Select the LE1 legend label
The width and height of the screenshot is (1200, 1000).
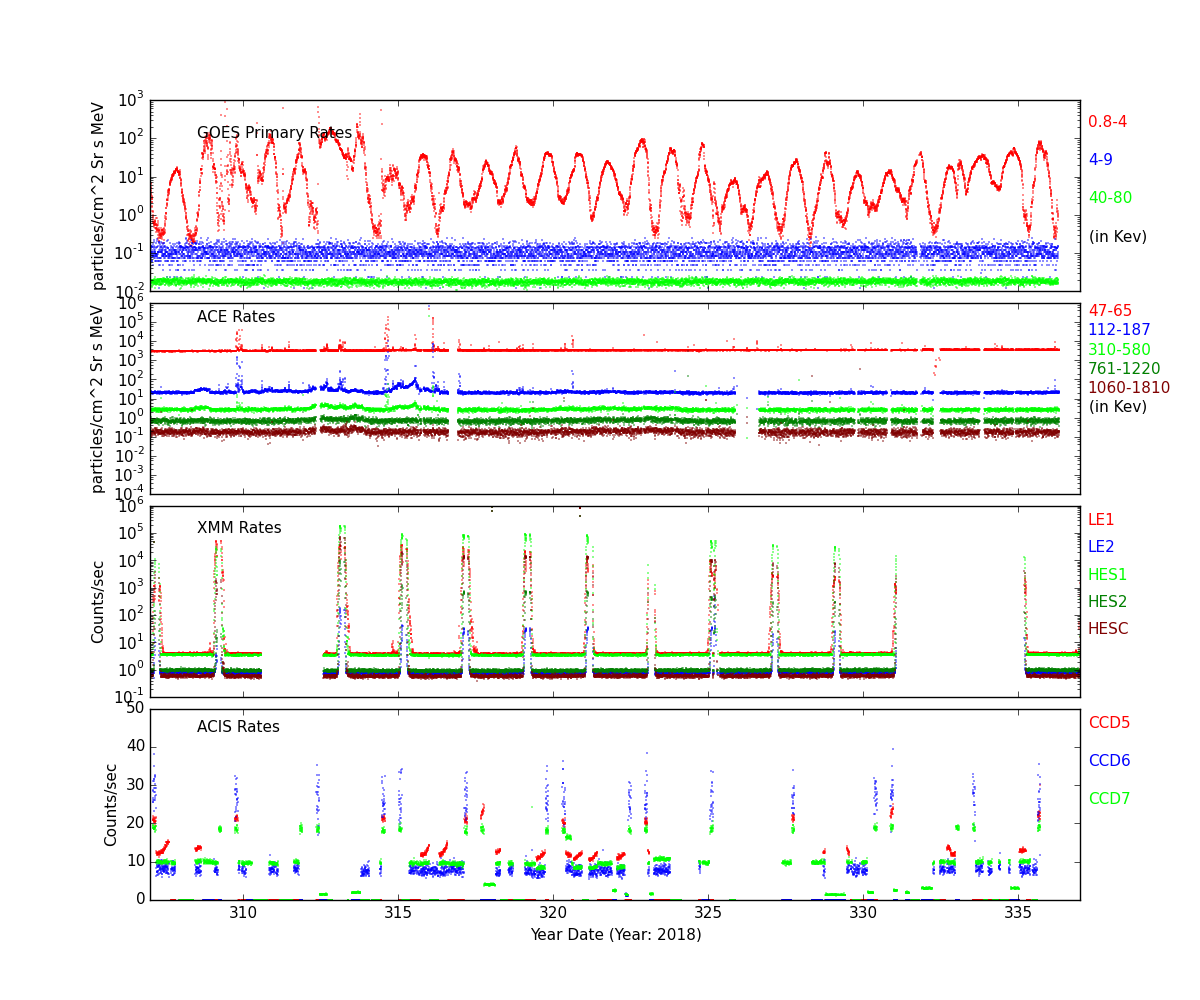pyautogui.click(x=1101, y=520)
